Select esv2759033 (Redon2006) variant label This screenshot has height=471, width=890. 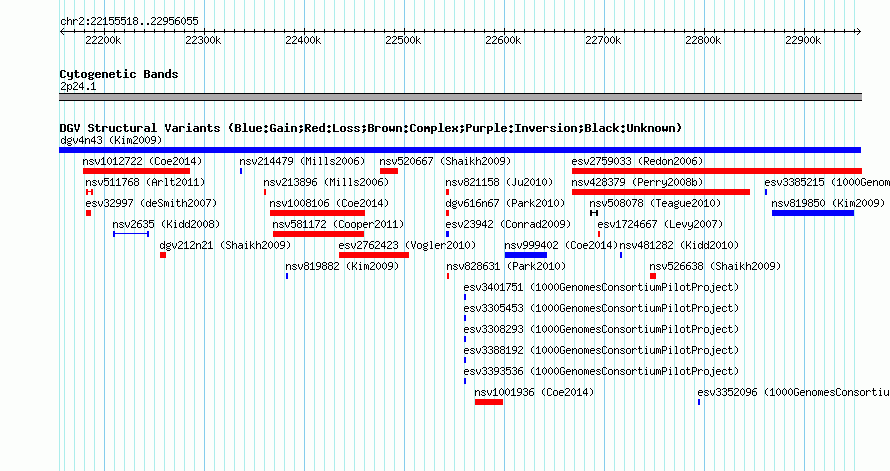[x=637, y=161]
